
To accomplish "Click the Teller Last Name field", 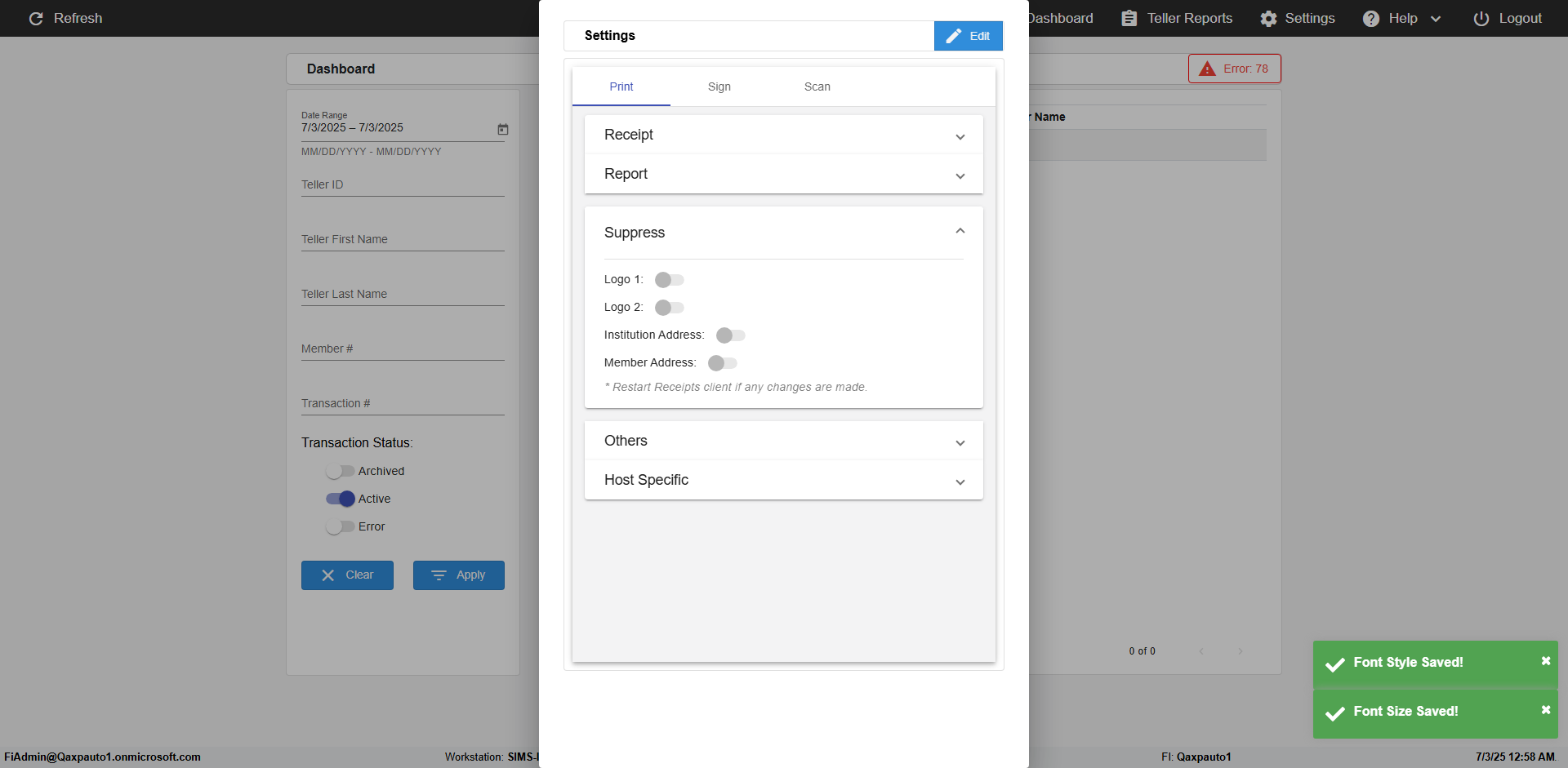I will 403,294.
